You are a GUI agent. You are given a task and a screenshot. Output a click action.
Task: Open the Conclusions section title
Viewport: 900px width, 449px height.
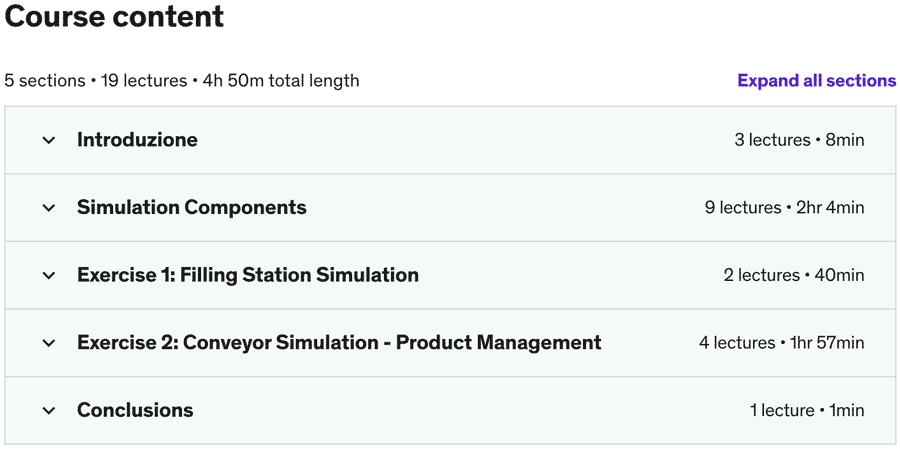pos(135,410)
